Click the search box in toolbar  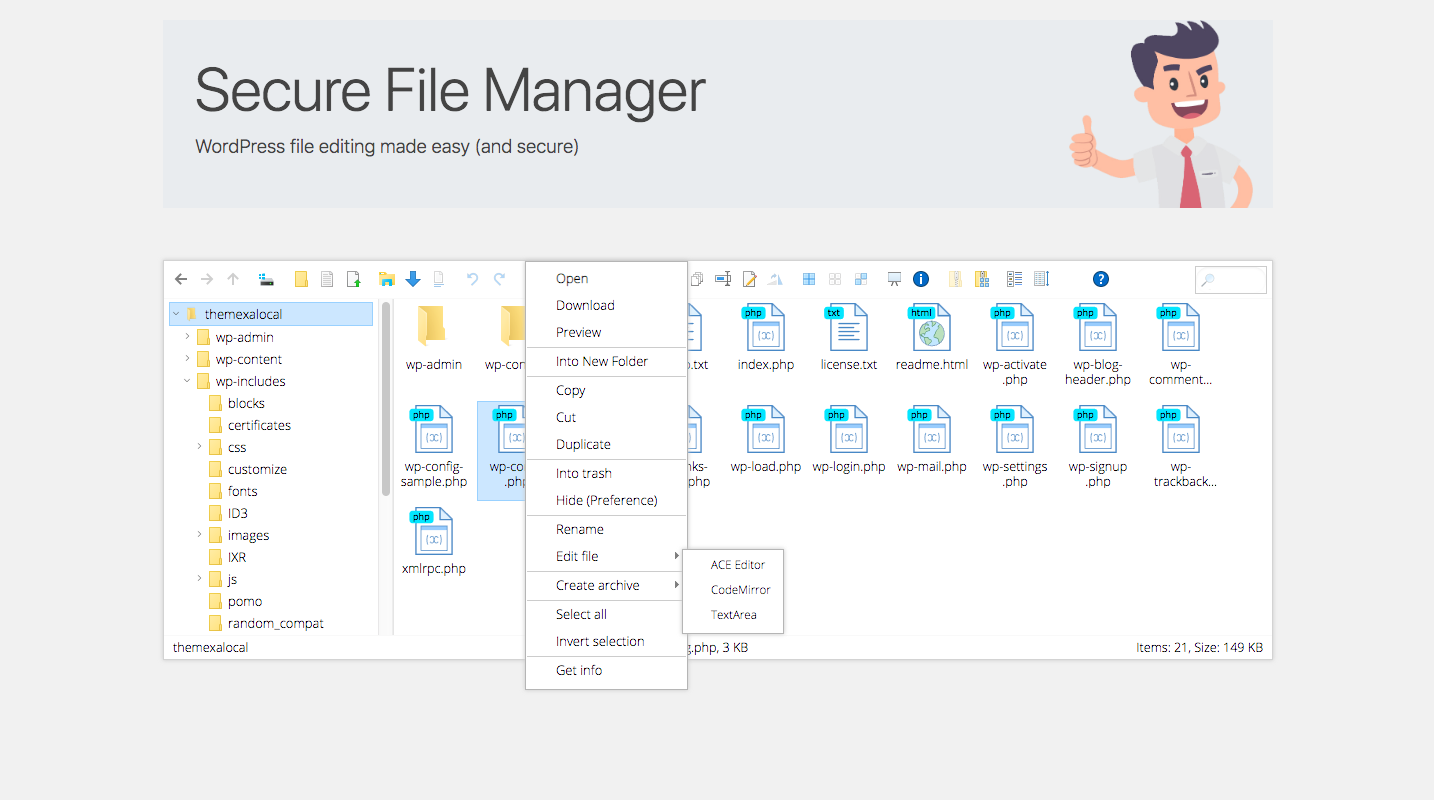1231,280
